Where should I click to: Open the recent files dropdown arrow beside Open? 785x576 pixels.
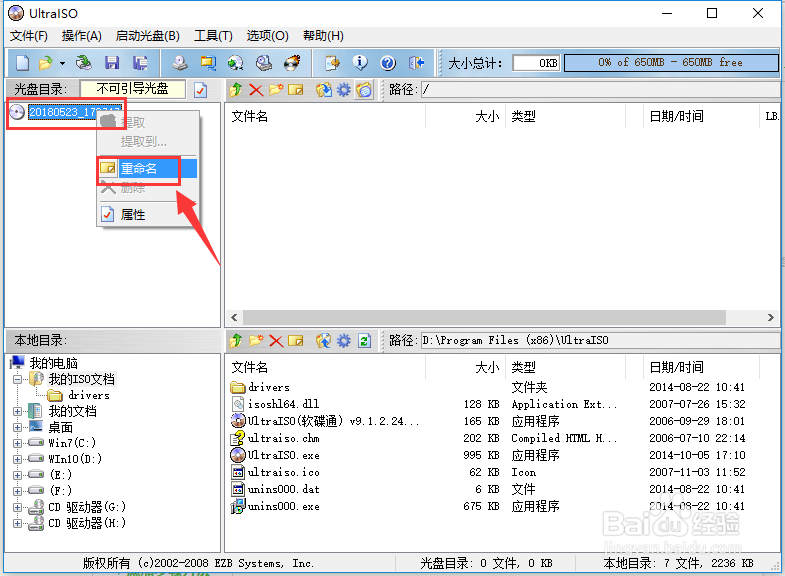click(62, 63)
